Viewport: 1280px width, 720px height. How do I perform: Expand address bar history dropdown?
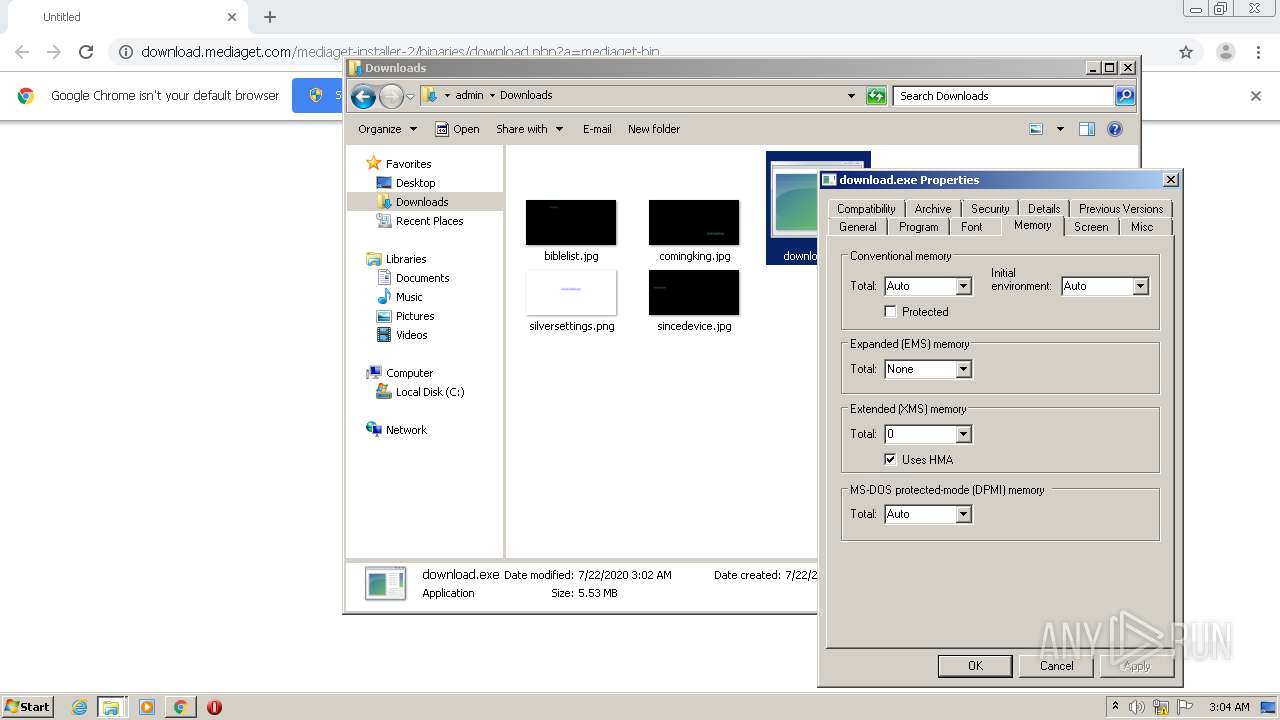(x=851, y=96)
